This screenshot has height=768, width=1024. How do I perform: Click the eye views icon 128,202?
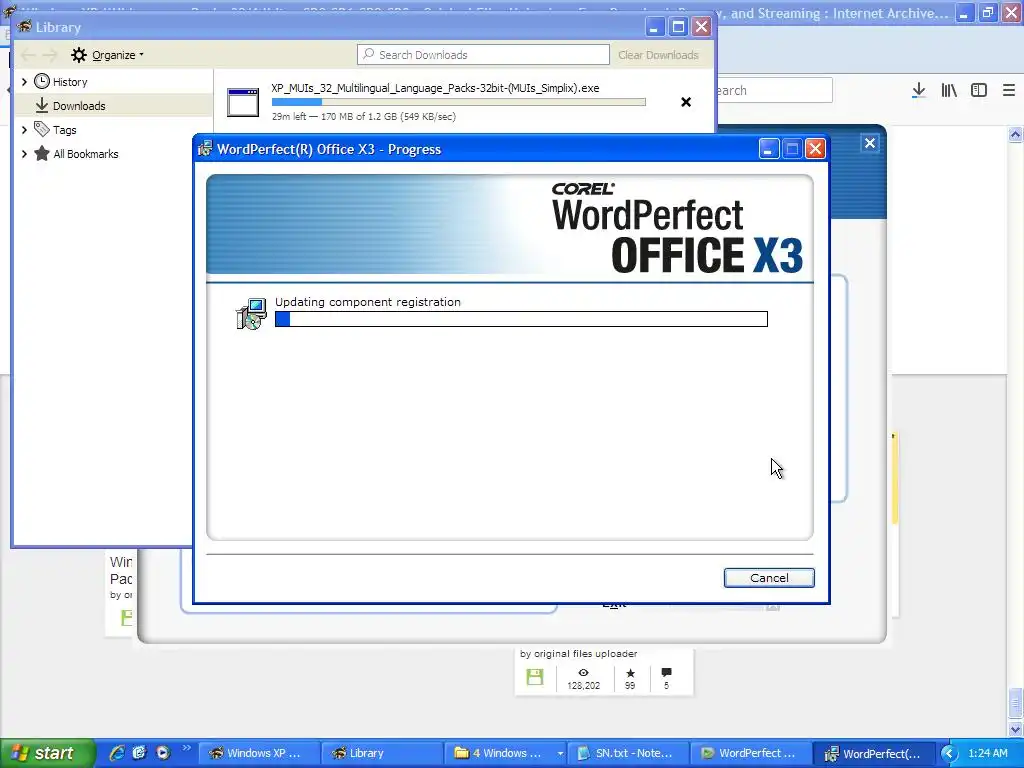(583, 673)
